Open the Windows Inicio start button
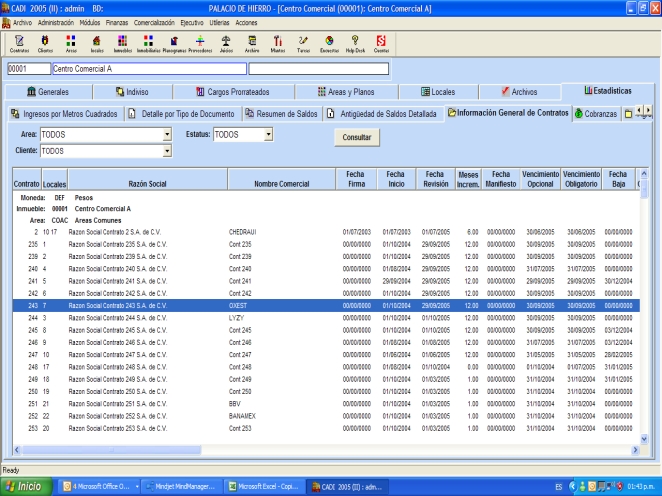The height and width of the screenshot is (496, 662). click(25, 487)
